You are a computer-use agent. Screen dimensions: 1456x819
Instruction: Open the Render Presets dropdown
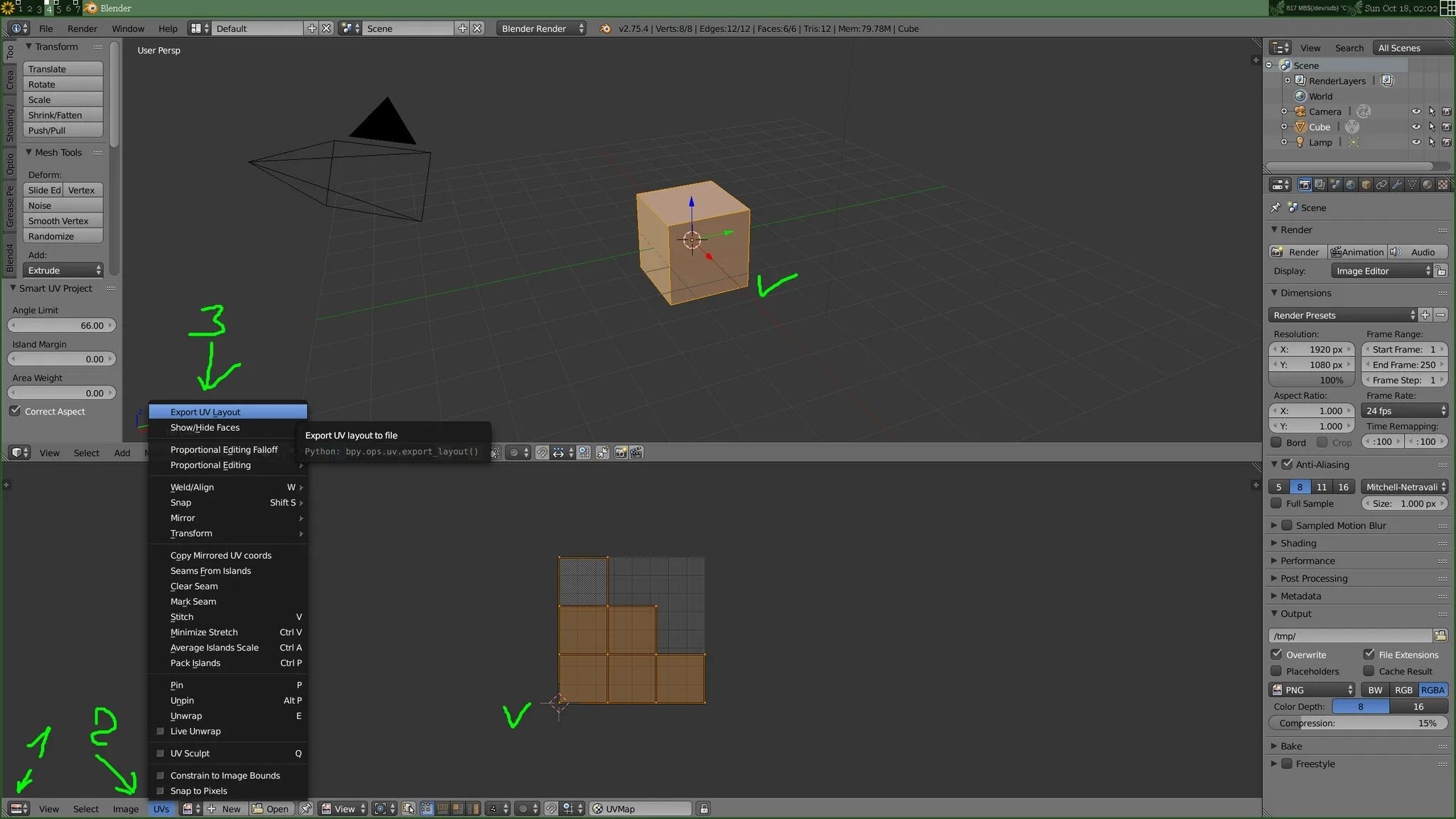tap(1342, 315)
